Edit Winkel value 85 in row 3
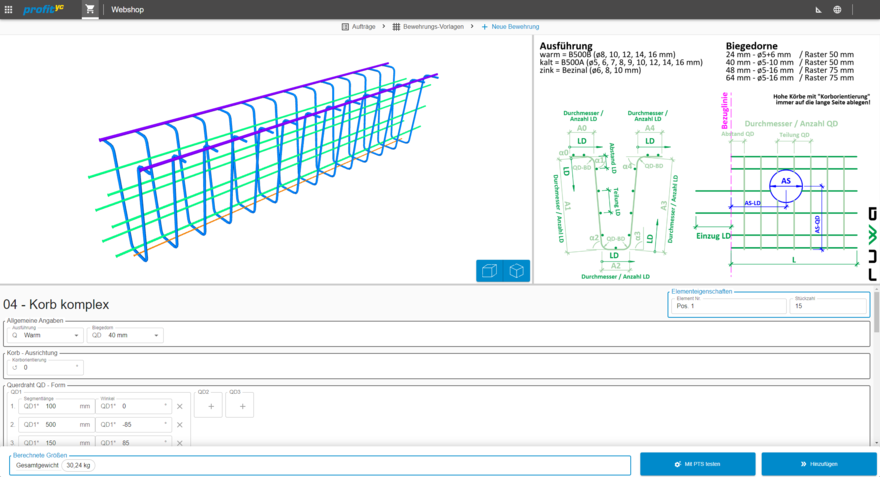This screenshot has height=477, width=880. (134, 443)
